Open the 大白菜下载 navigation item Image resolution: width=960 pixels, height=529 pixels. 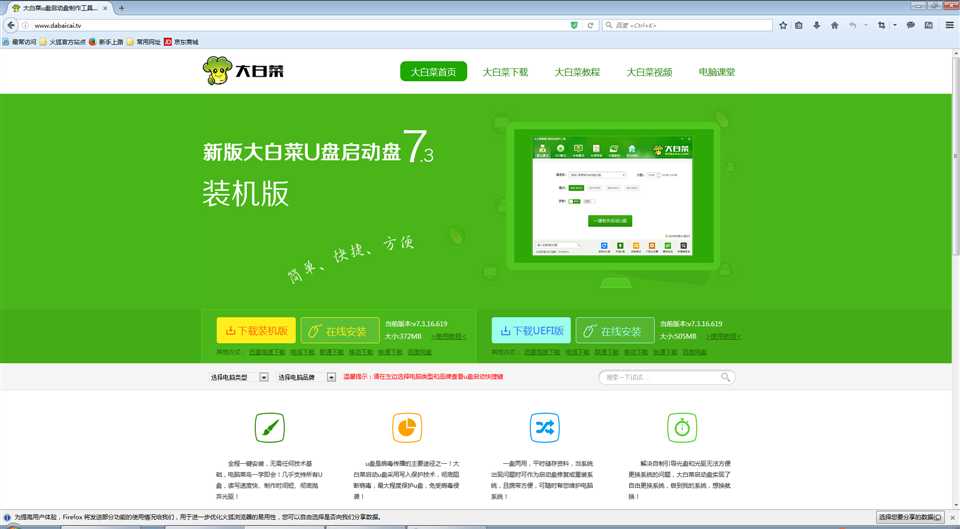coord(505,72)
